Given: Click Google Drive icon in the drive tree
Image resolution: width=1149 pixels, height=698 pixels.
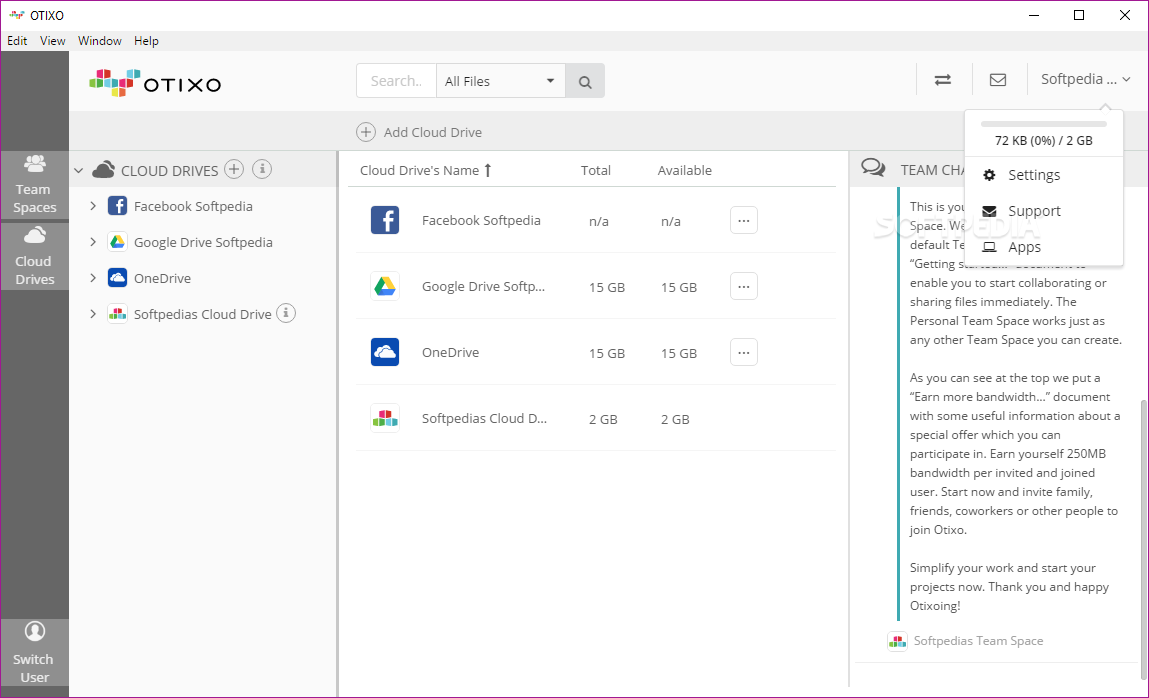Looking at the screenshot, I should click(117, 242).
